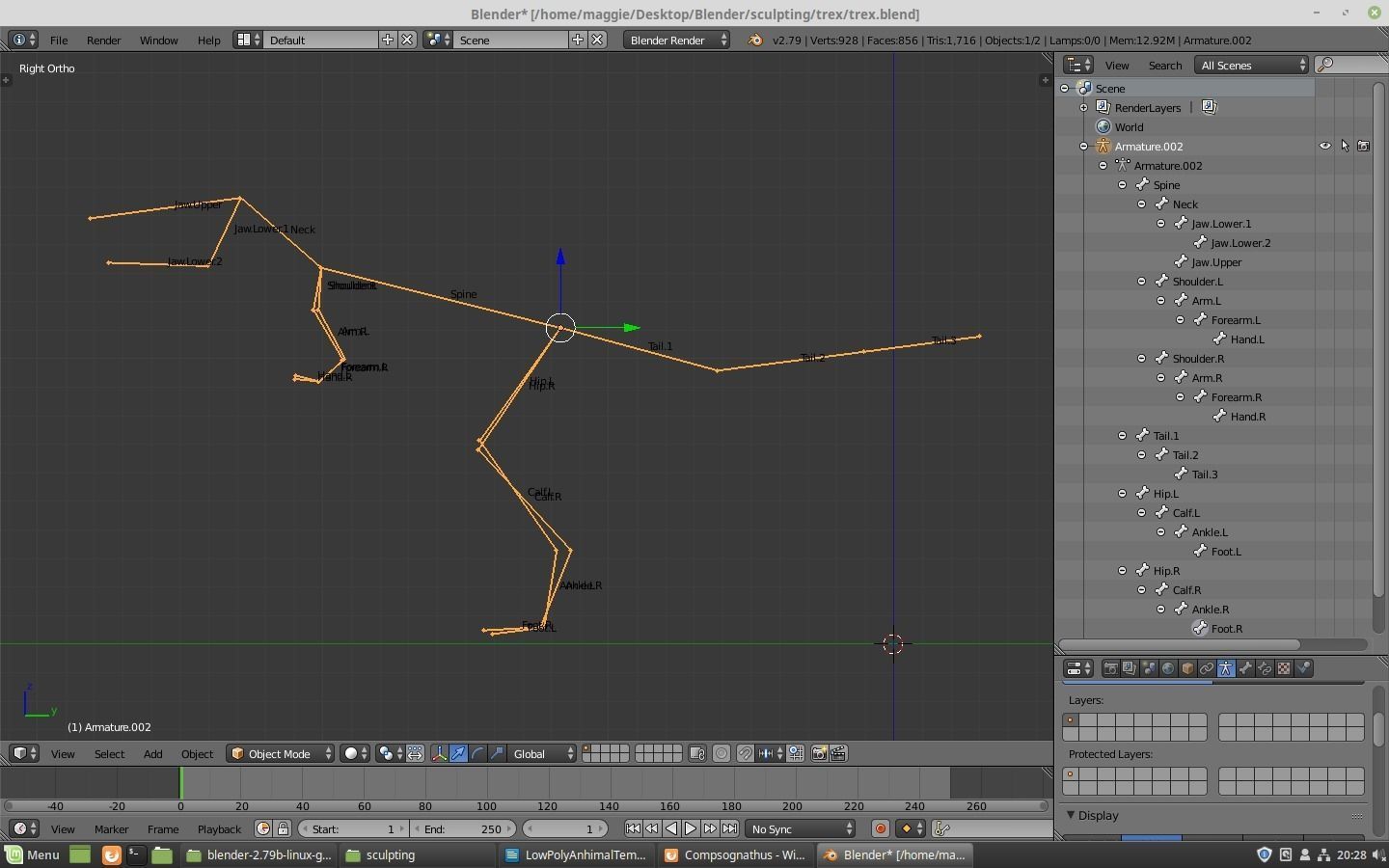This screenshot has height=868, width=1389.
Task: Select the scale manipulator icon
Action: coord(498,753)
